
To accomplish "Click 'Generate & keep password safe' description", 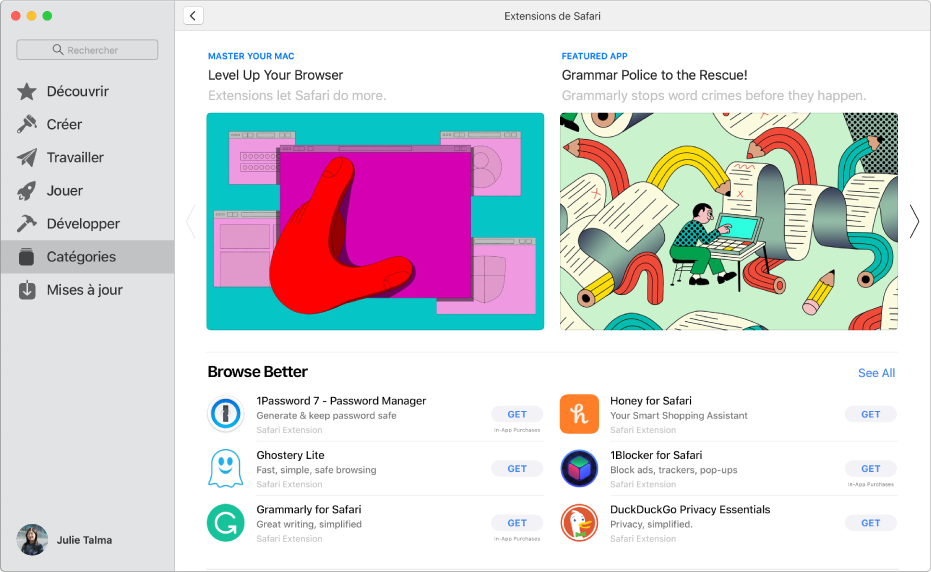I will (x=327, y=416).
